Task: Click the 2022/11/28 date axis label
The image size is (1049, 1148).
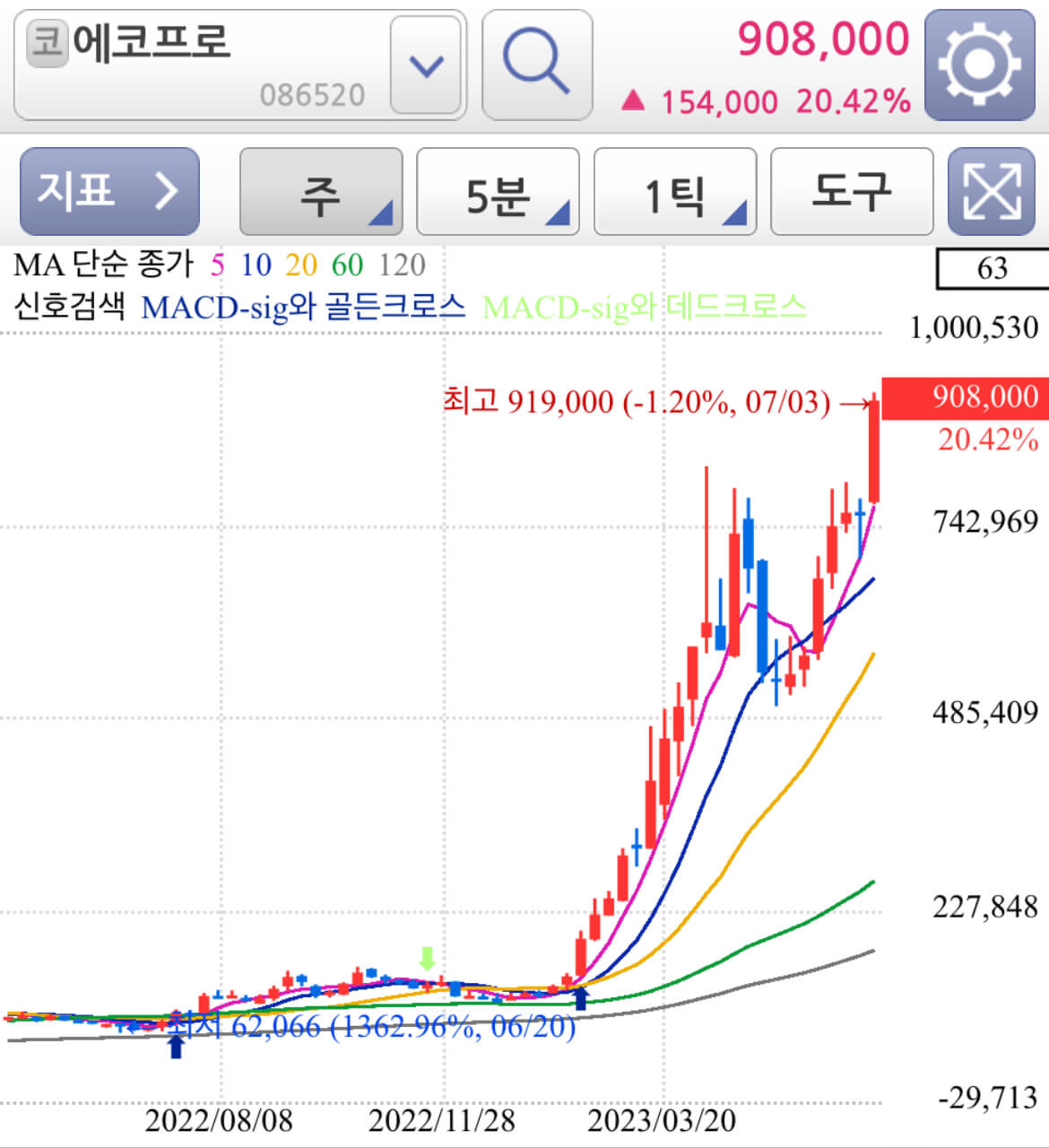Action: (x=442, y=1120)
